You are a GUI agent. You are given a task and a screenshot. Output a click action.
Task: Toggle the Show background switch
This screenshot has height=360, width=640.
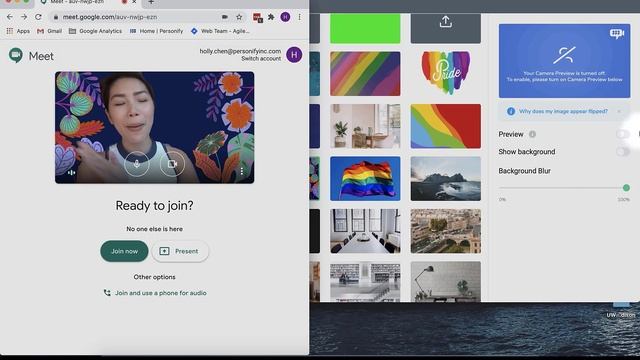click(x=622, y=152)
